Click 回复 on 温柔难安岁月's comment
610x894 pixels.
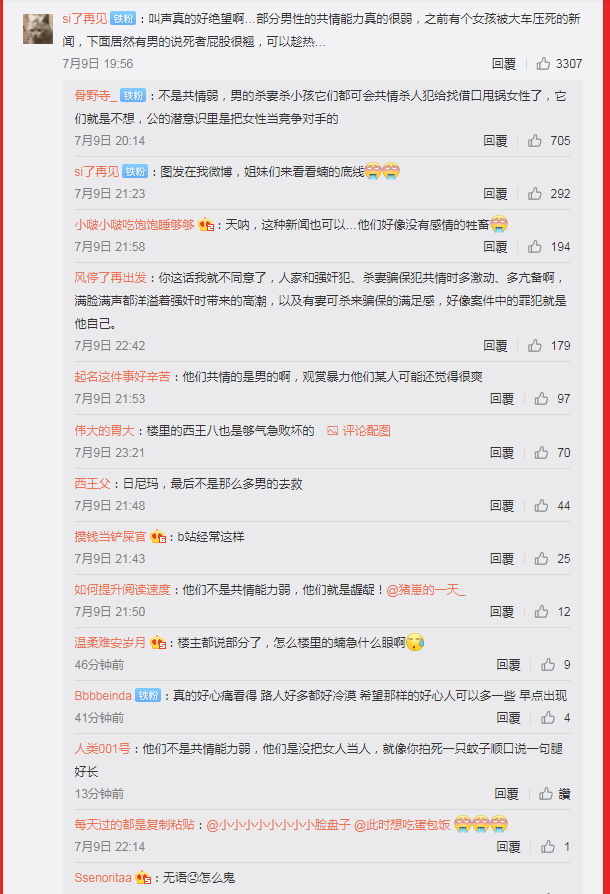(x=509, y=664)
